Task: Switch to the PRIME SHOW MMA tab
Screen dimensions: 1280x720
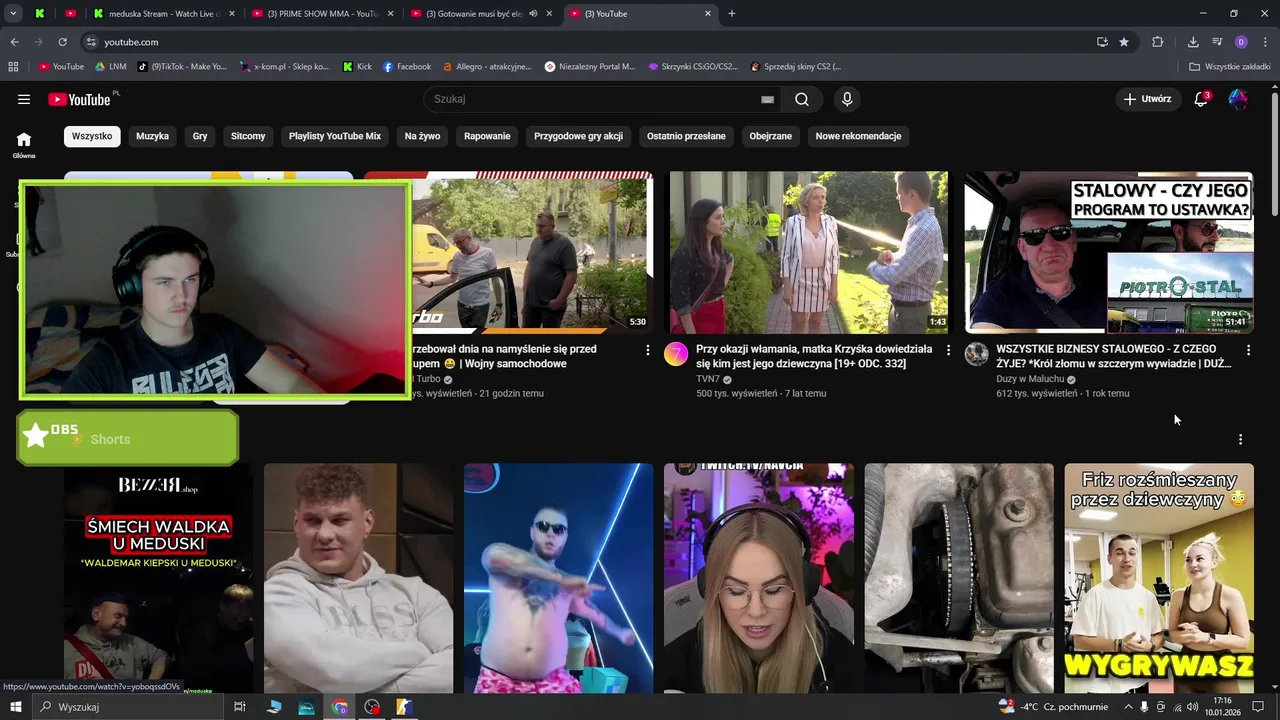Action: coord(322,14)
